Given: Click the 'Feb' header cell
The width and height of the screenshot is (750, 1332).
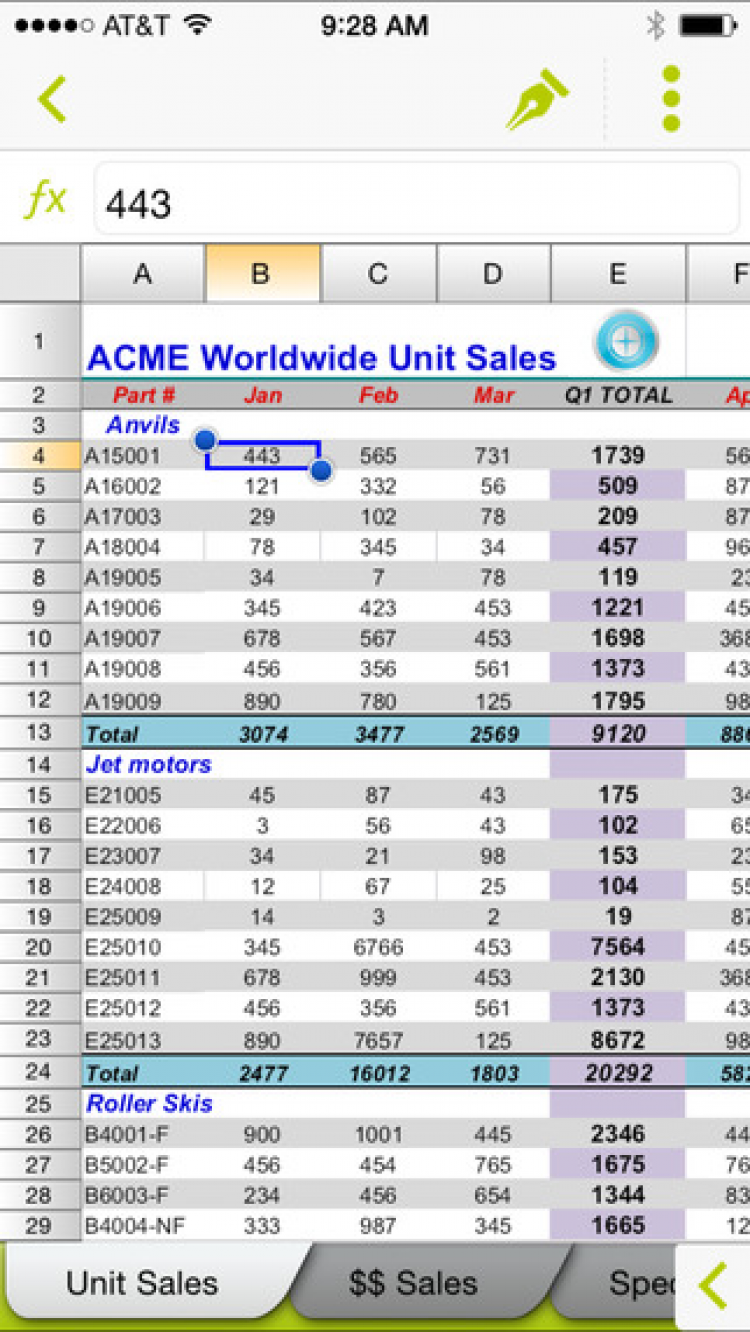Looking at the screenshot, I should tap(378, 395).
